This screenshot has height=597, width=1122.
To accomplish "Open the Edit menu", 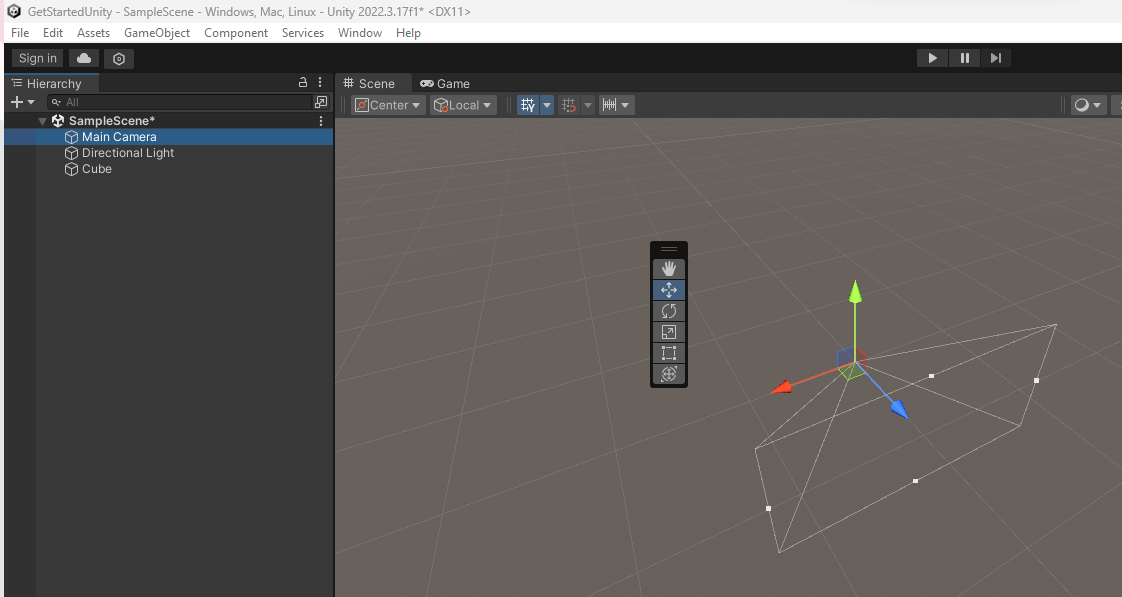I will tap(52, 33).
